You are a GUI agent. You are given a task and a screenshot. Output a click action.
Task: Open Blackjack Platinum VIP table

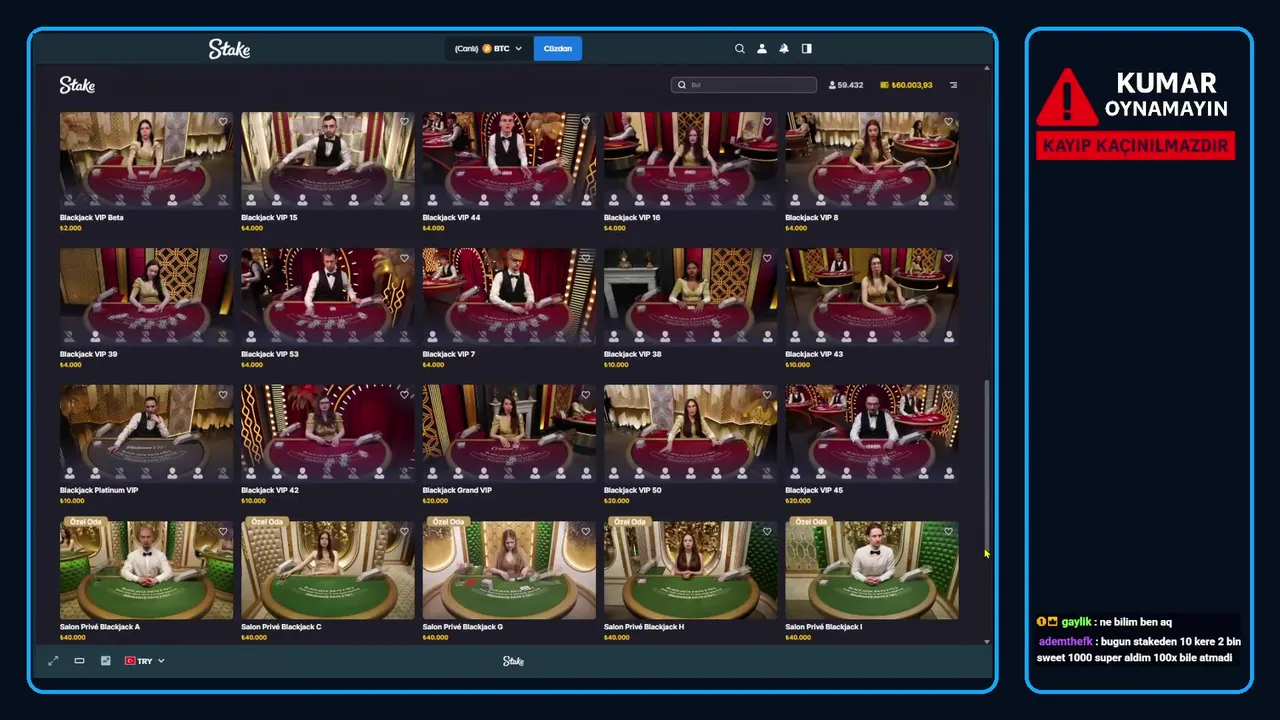[x=146, y=433]
